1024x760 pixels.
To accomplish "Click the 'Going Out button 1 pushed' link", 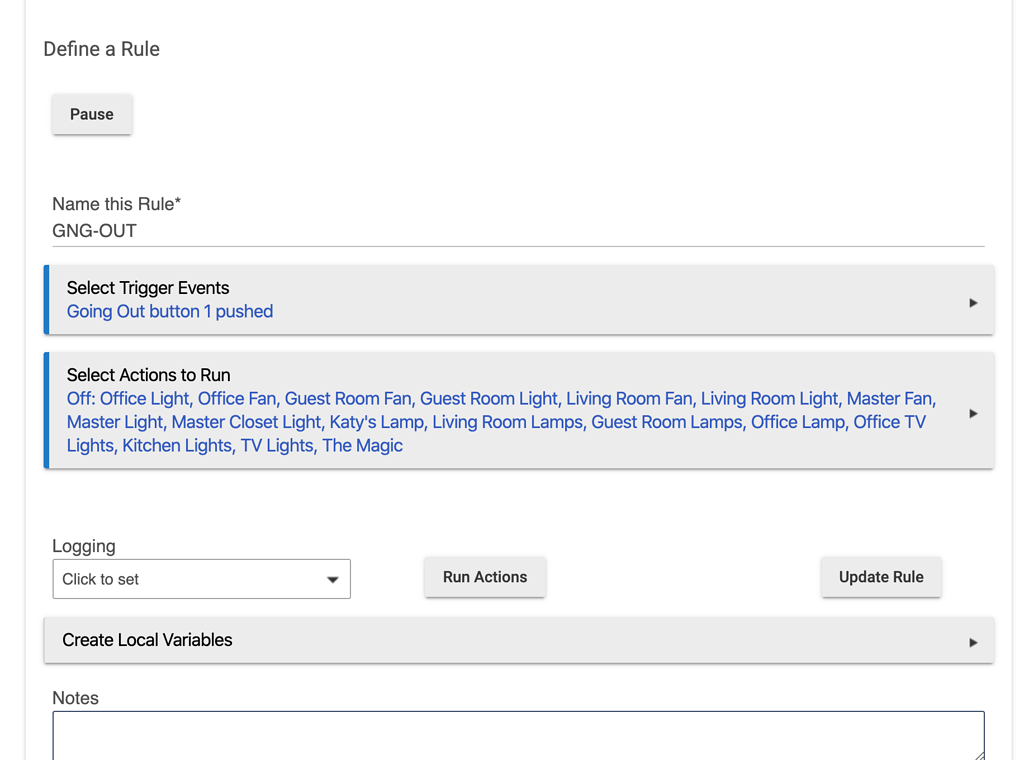I will coord(169,311).
